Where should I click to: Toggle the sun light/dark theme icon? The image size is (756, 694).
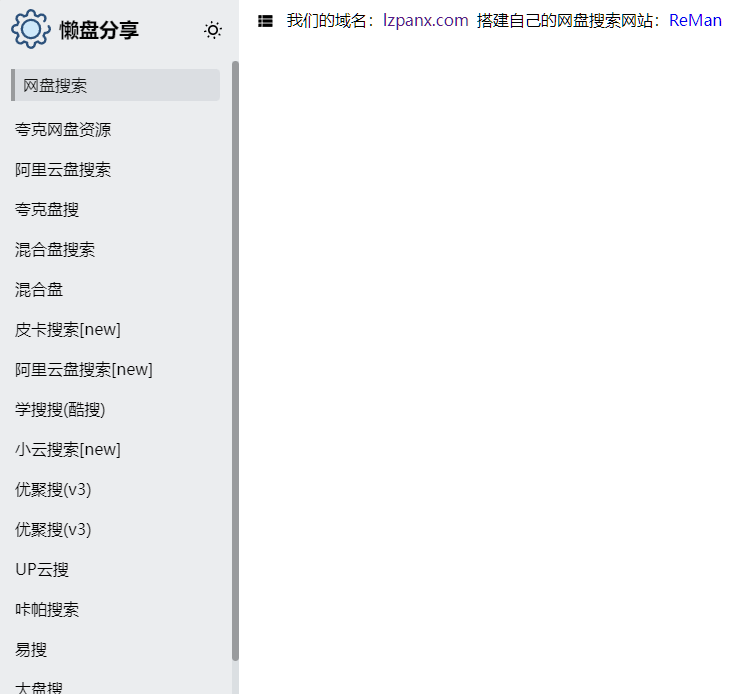(213, 30)
